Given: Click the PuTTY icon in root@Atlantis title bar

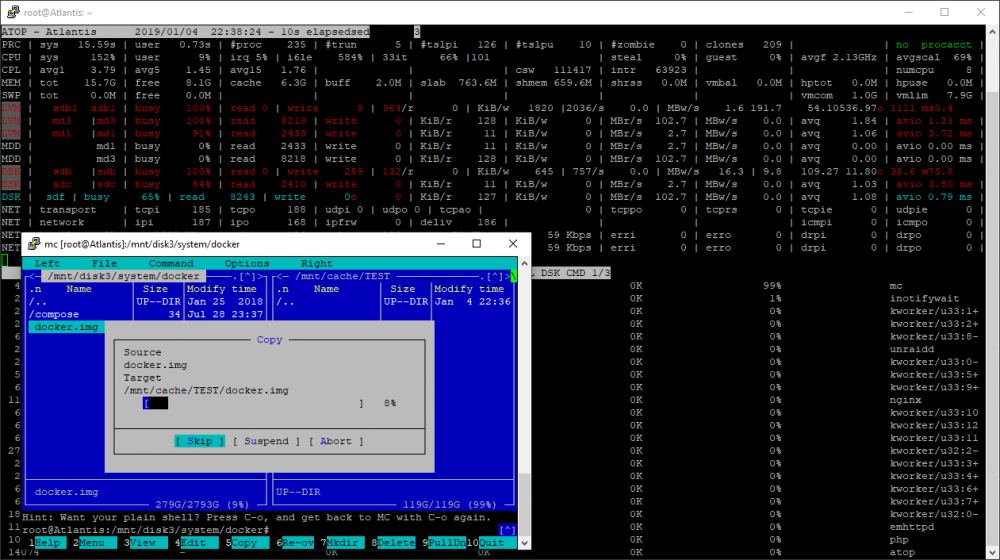Looking at the screenshot, I should pos(13,12).
